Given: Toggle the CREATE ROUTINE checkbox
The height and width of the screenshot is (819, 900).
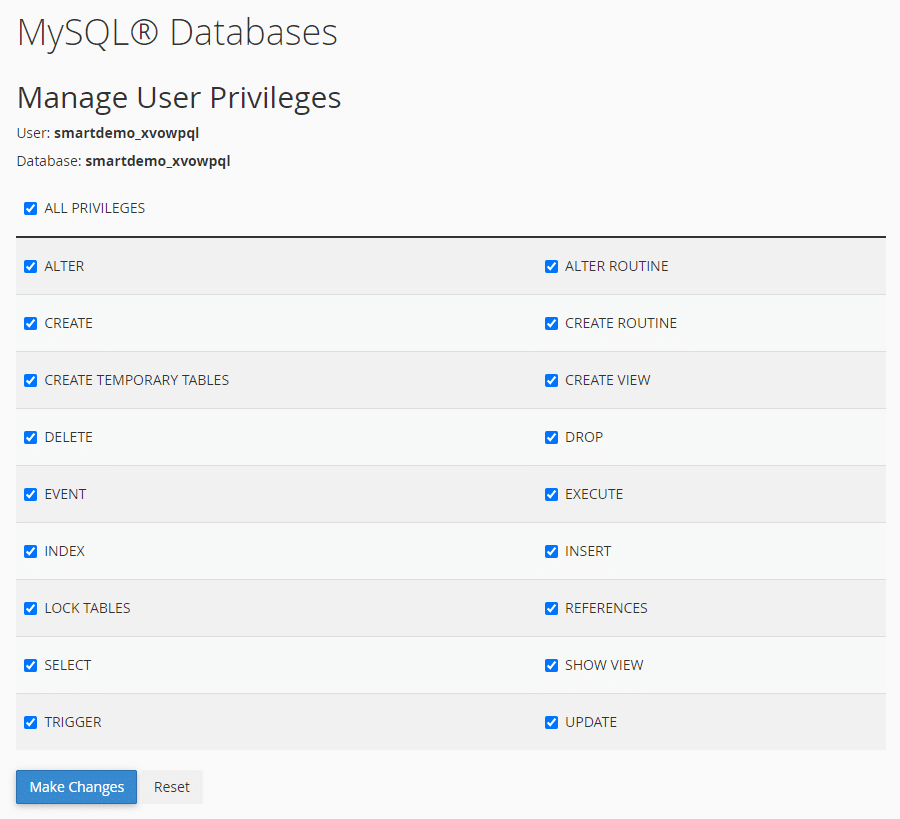Looking at the screenshot, I should [551, 323].
